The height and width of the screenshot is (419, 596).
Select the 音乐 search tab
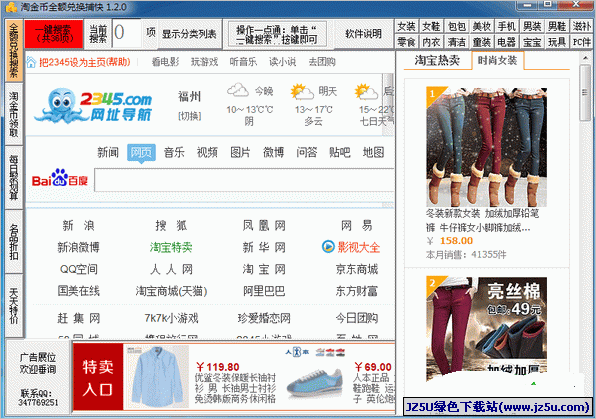174,152
